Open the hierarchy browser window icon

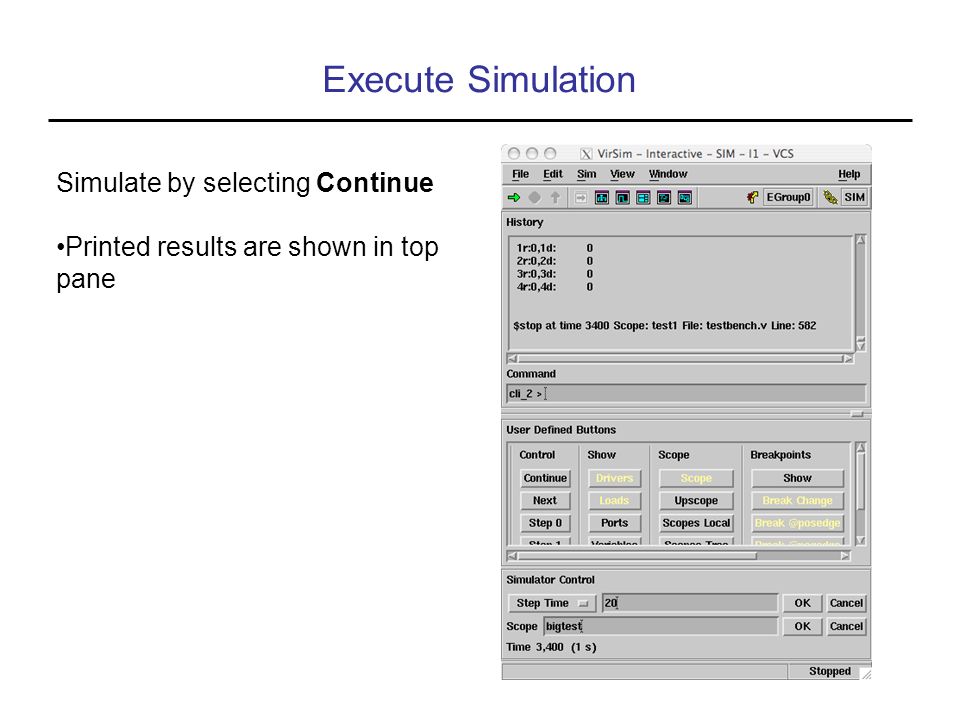click(x=602, y=198)
